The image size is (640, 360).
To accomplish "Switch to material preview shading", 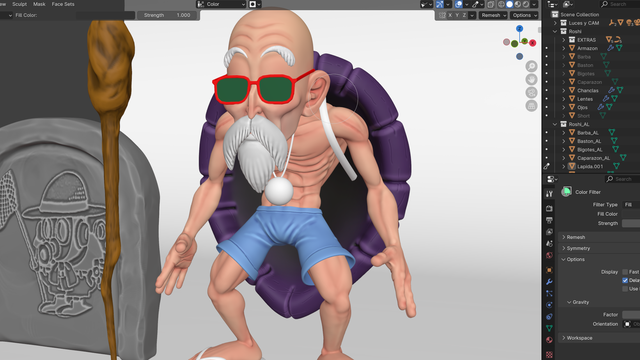I will [x=518, y=4].
